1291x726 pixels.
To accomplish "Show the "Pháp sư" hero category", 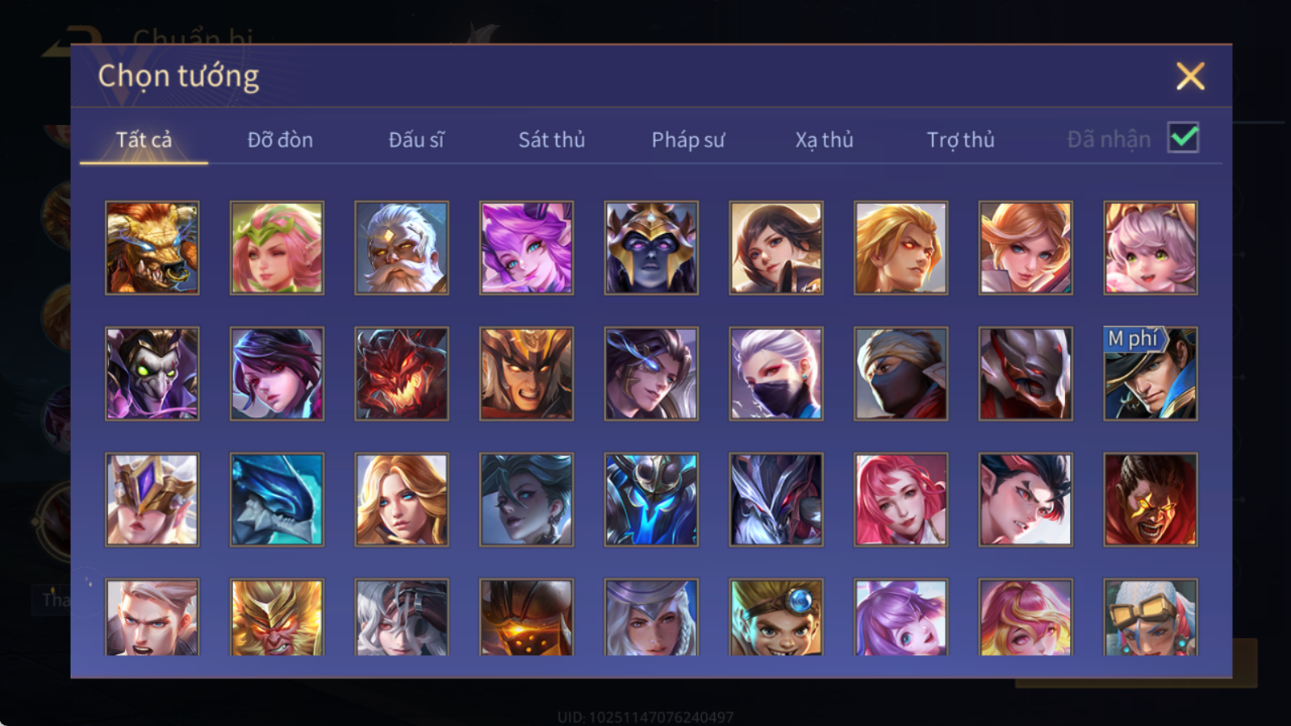I will 688,140.
